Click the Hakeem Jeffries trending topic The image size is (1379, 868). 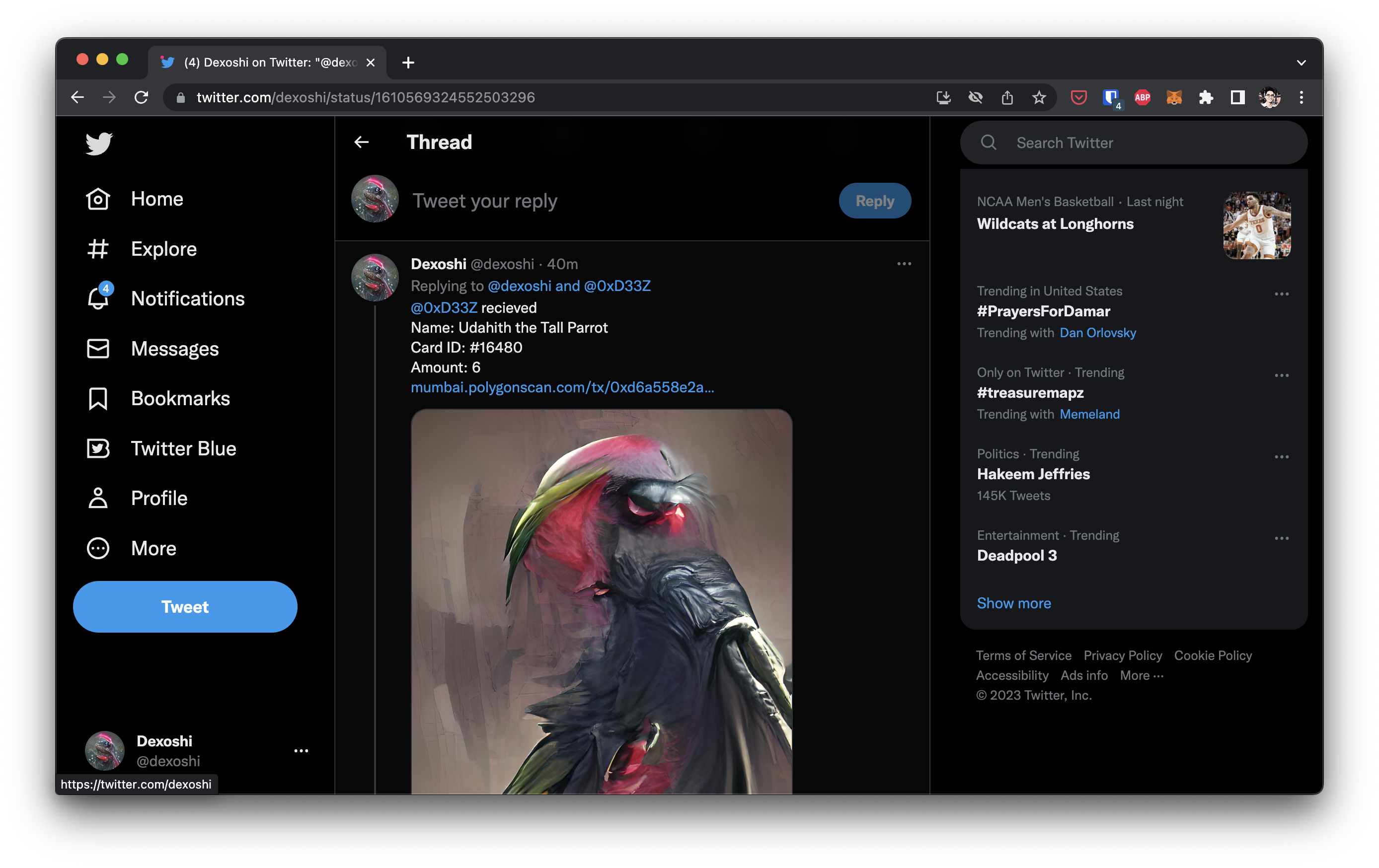pyautogui.click(x=1033, y=474)
